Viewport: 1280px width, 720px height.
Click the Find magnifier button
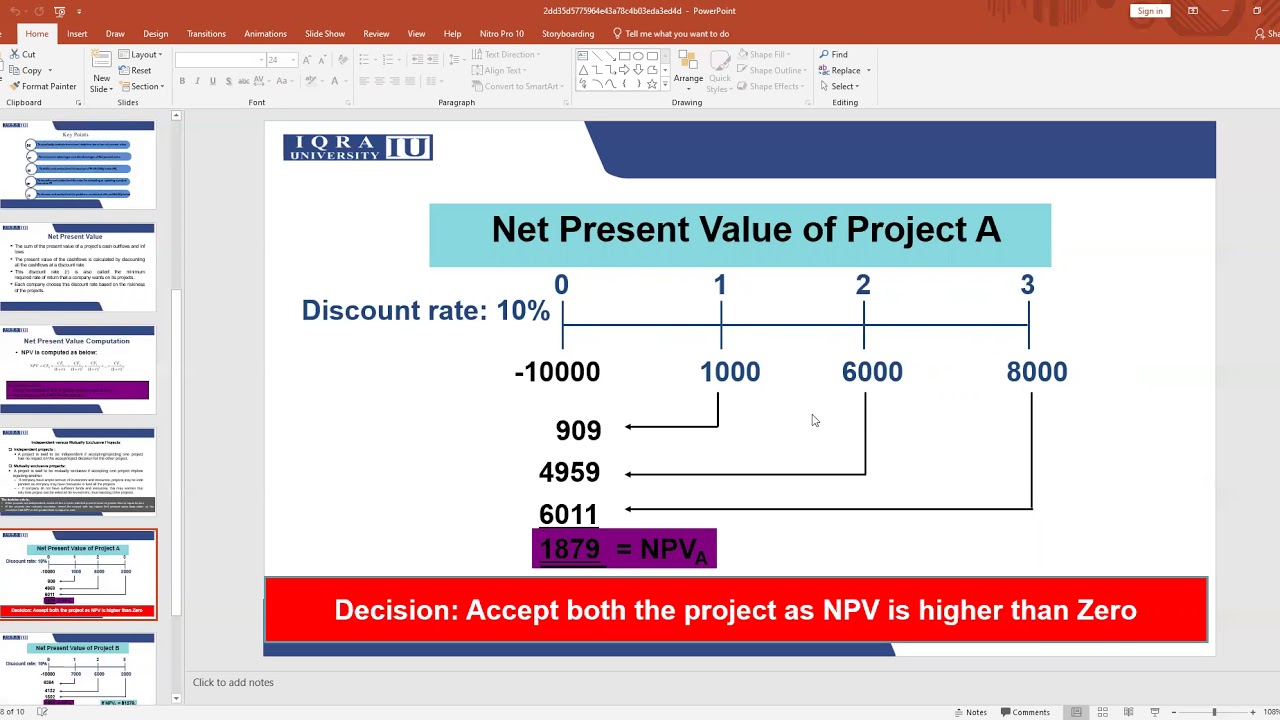[x=833, y=54]
